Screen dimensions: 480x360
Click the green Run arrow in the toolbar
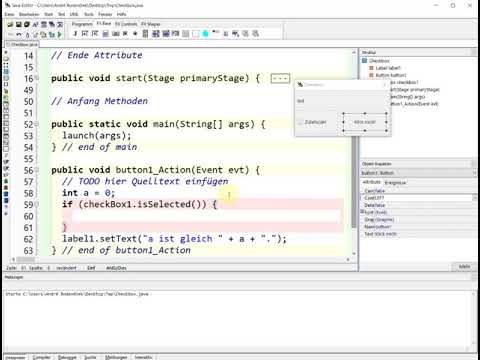coord(60,34)
